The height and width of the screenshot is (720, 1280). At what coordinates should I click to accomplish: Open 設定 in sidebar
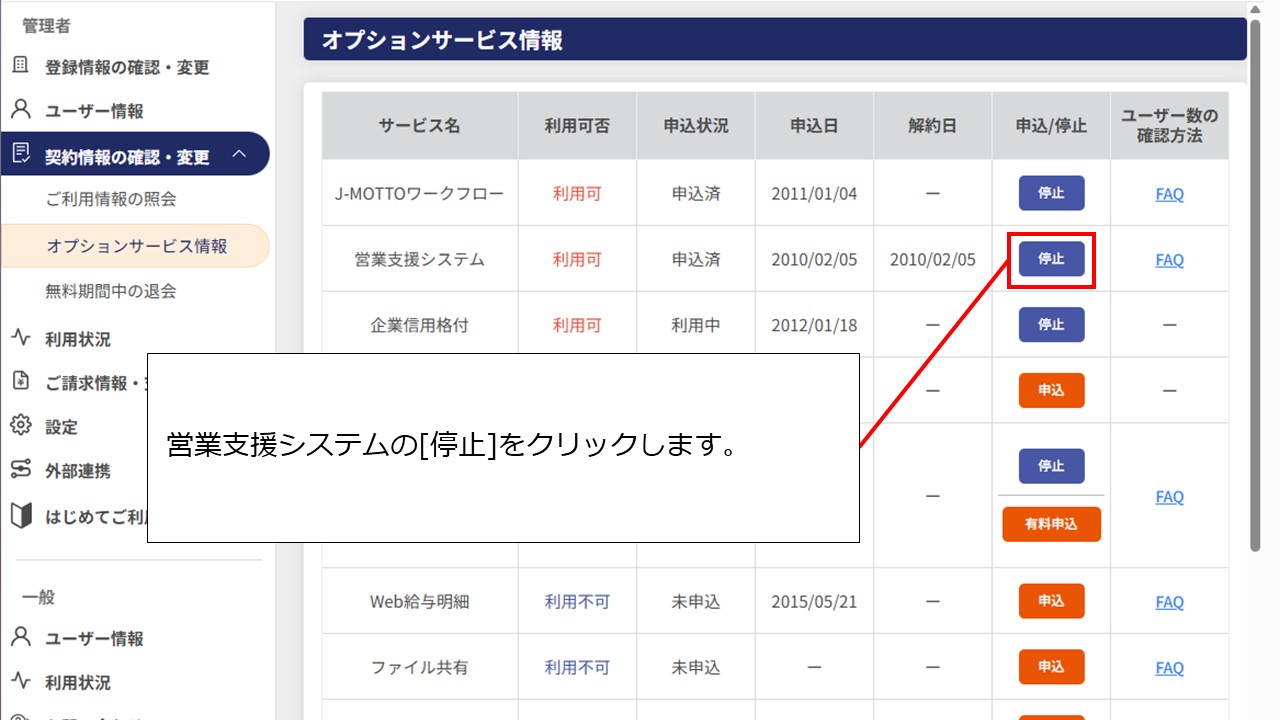click(x=61, y=427)
